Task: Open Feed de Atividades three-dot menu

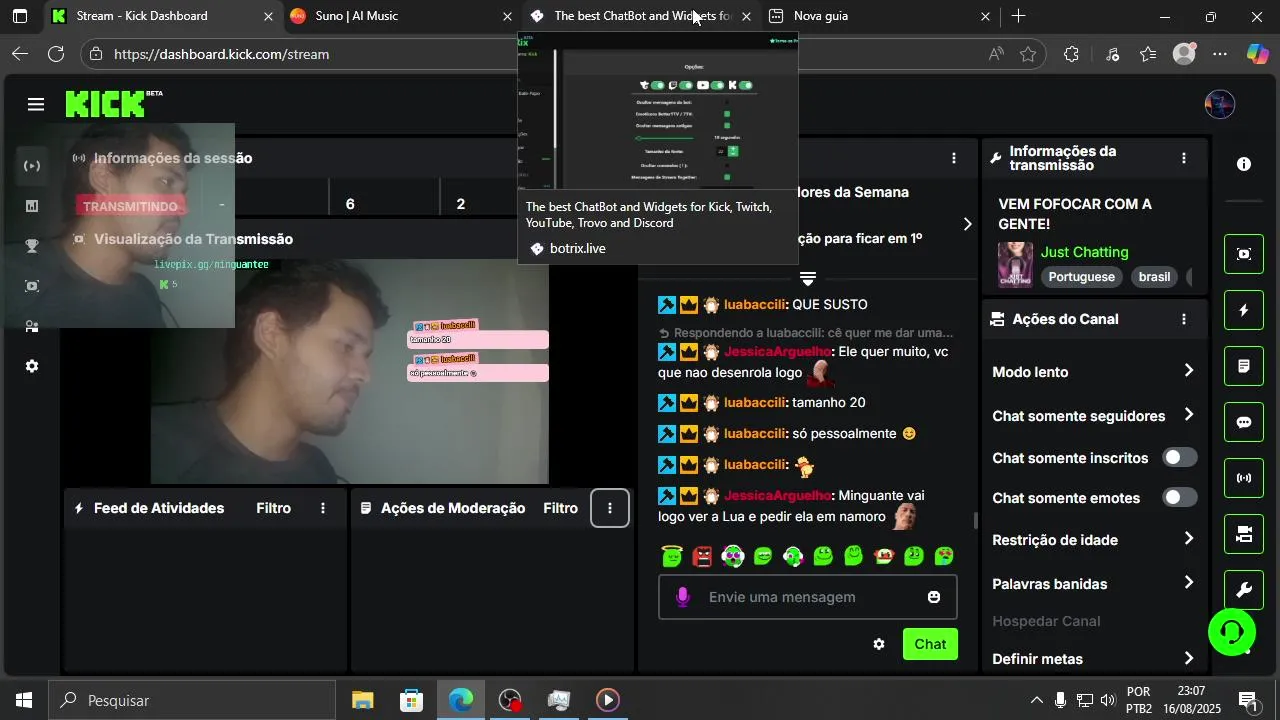Action: [323, 508]
